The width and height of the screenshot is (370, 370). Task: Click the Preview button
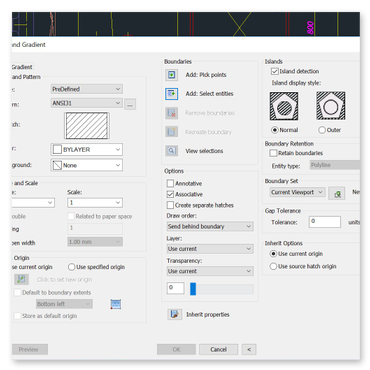(x=30, y=349)
